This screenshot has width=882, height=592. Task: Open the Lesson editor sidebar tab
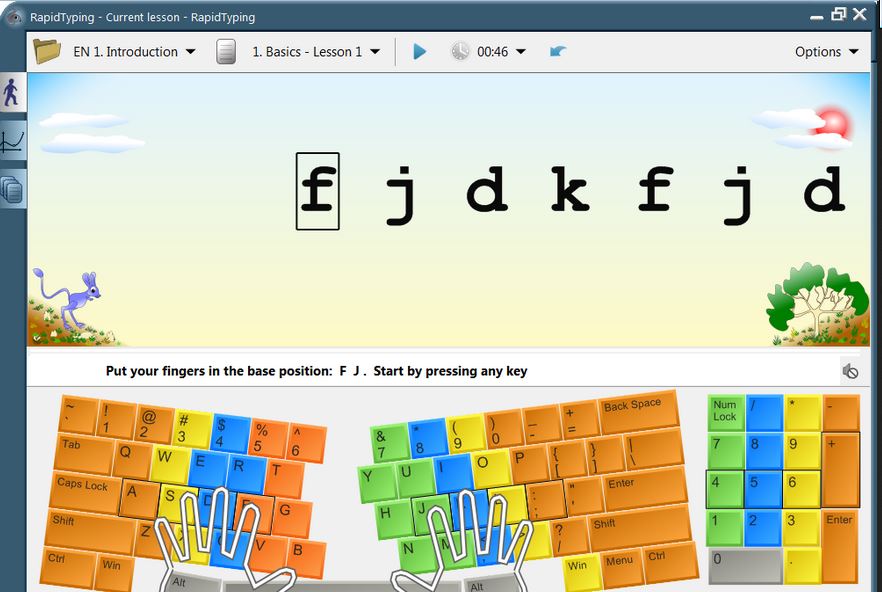point(12,189)
